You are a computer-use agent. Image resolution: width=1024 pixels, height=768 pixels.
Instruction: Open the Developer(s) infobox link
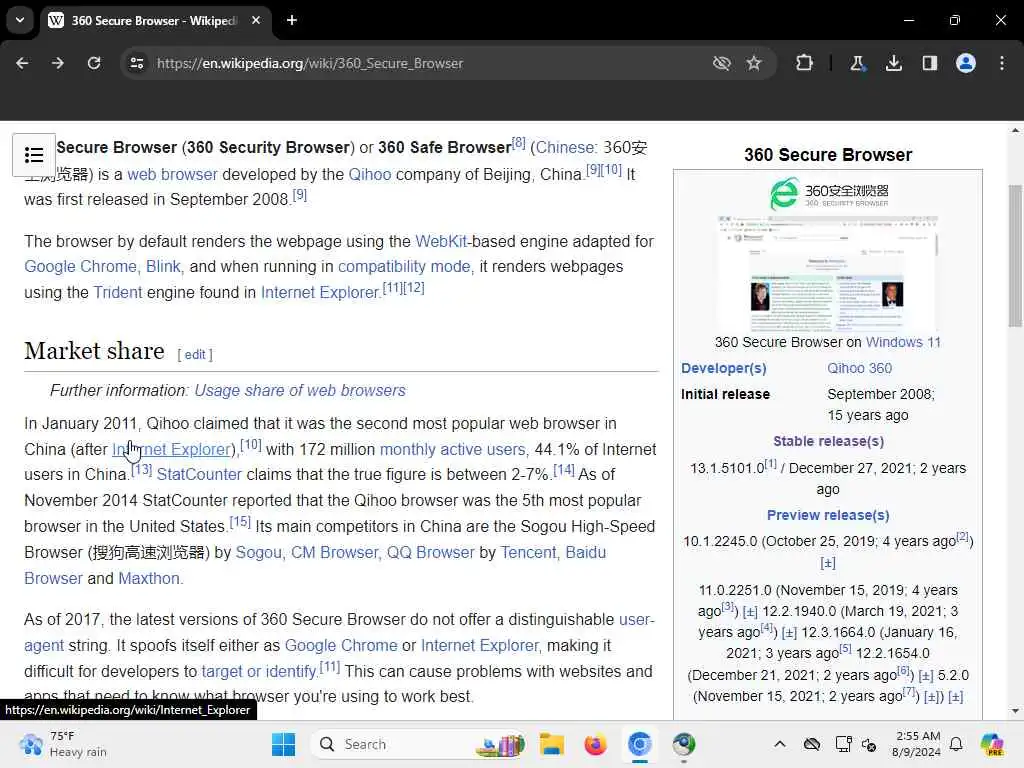tap(724, 368)
